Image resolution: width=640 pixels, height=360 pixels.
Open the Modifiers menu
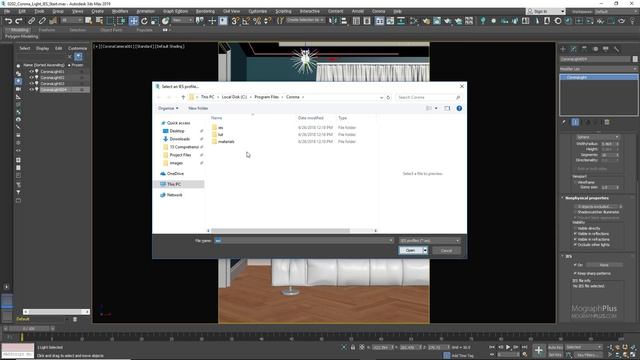point(120,11)
